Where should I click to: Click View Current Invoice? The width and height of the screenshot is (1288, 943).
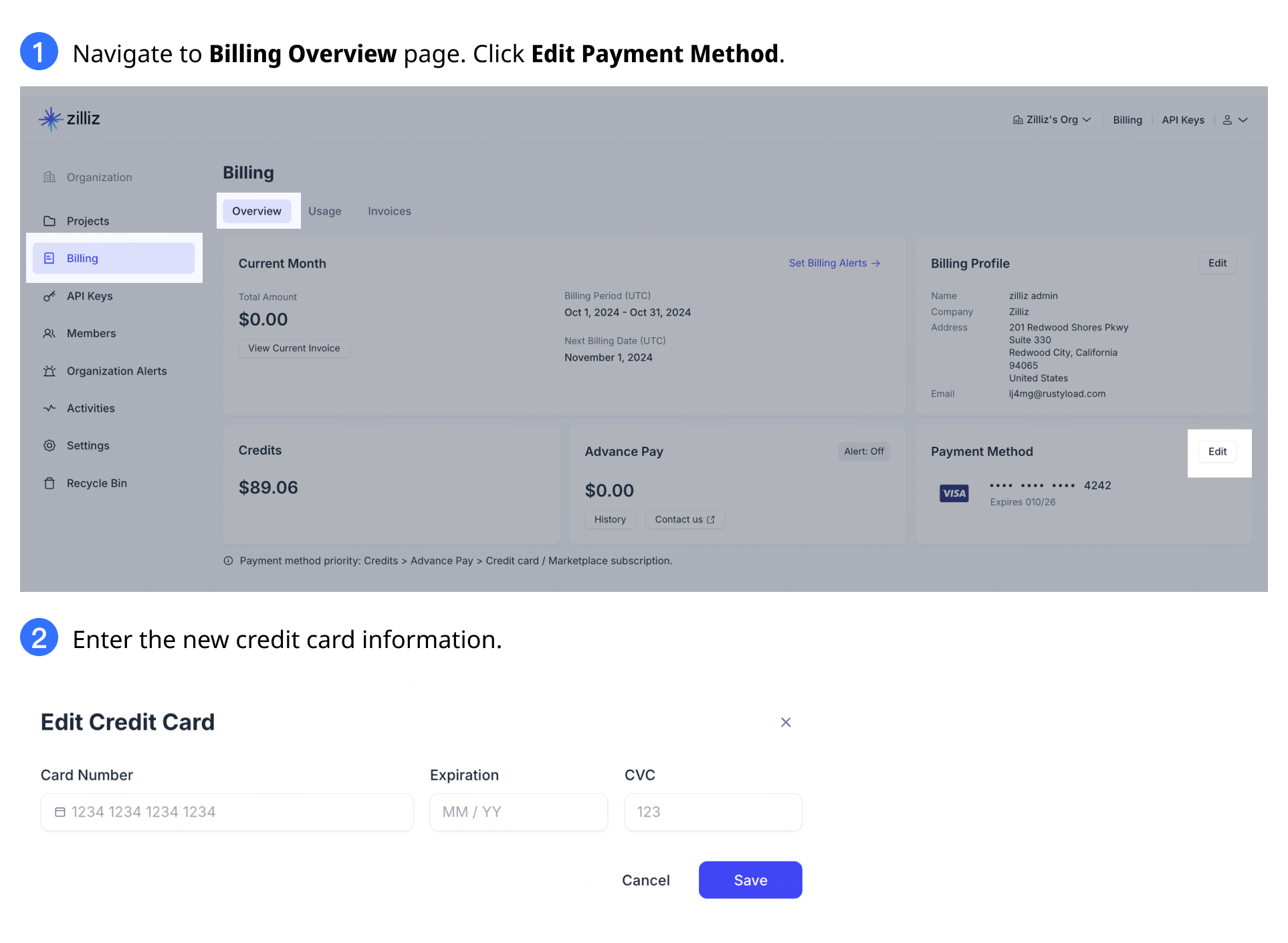tap(294, 348)
